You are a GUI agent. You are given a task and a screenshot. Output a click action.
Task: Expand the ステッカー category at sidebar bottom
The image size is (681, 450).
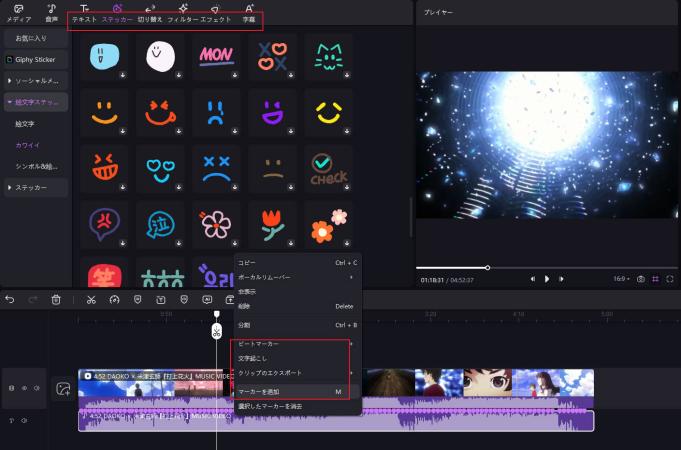point(38,187)
